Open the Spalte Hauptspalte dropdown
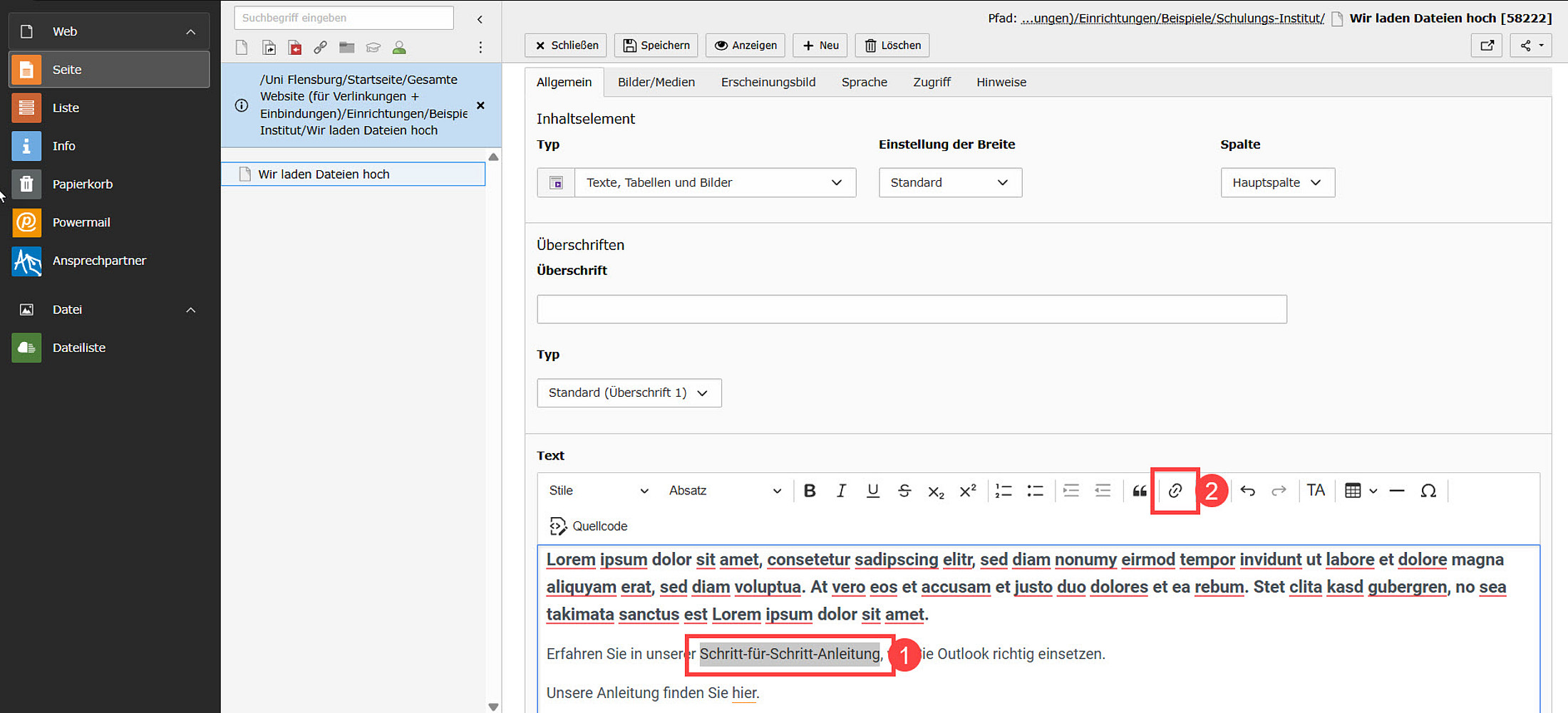1568x713 pixels. pos(1276,183)
